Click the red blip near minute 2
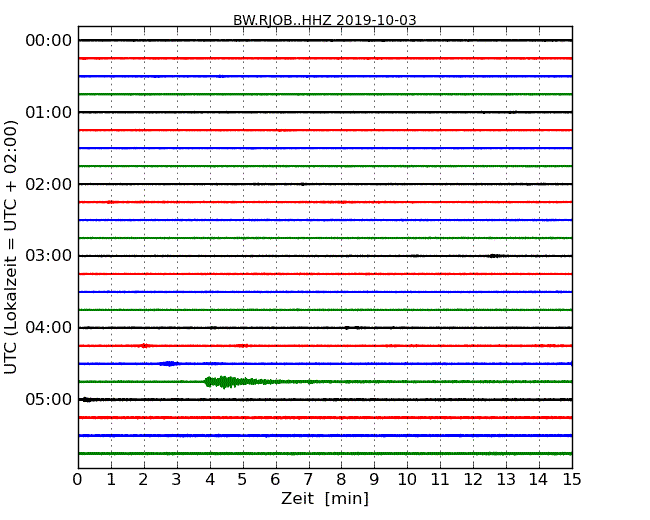650x520 pixels. click(144, 345)
